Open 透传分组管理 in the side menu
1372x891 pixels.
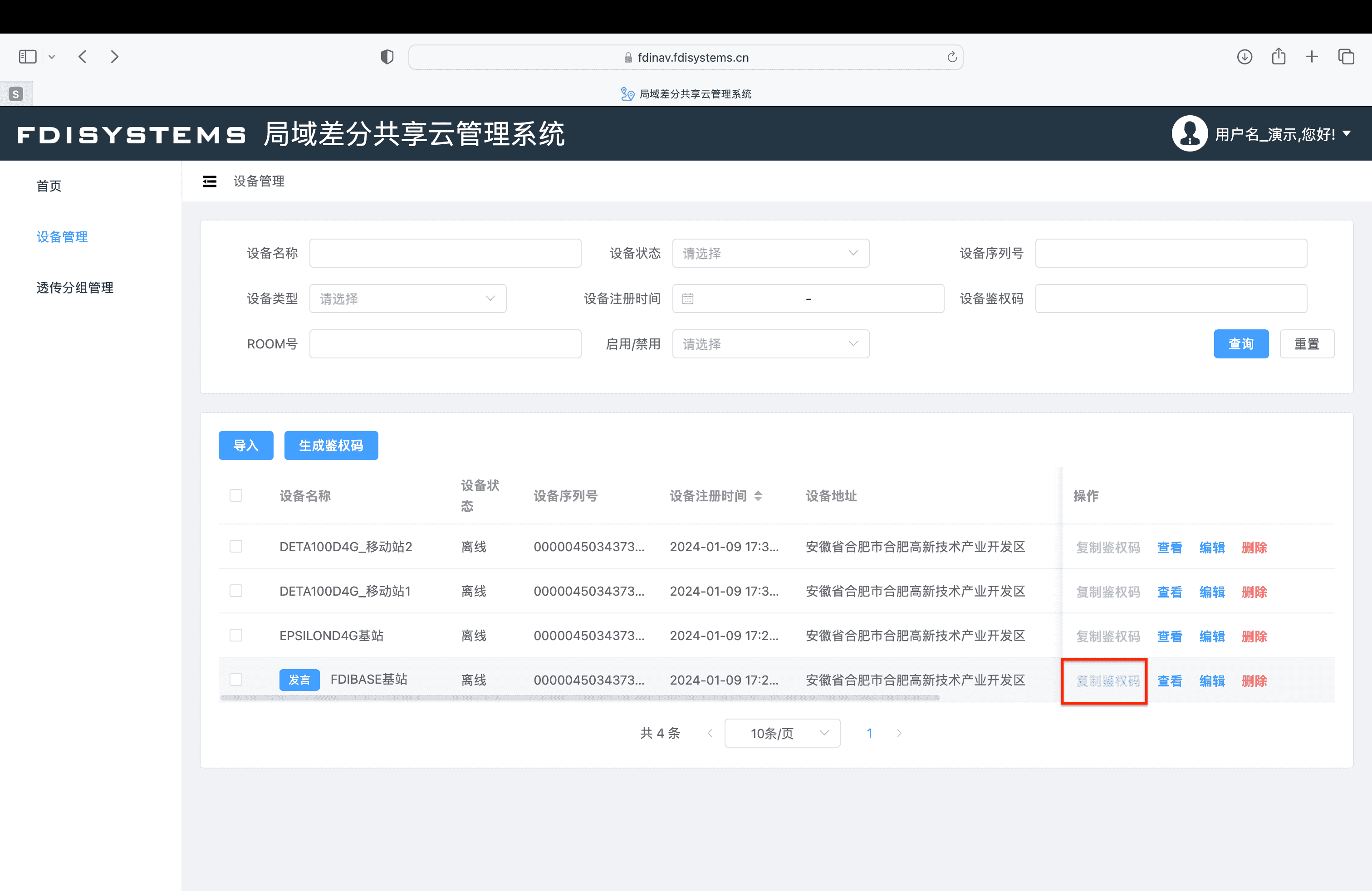pyautogui.click(x=75, y=288)
